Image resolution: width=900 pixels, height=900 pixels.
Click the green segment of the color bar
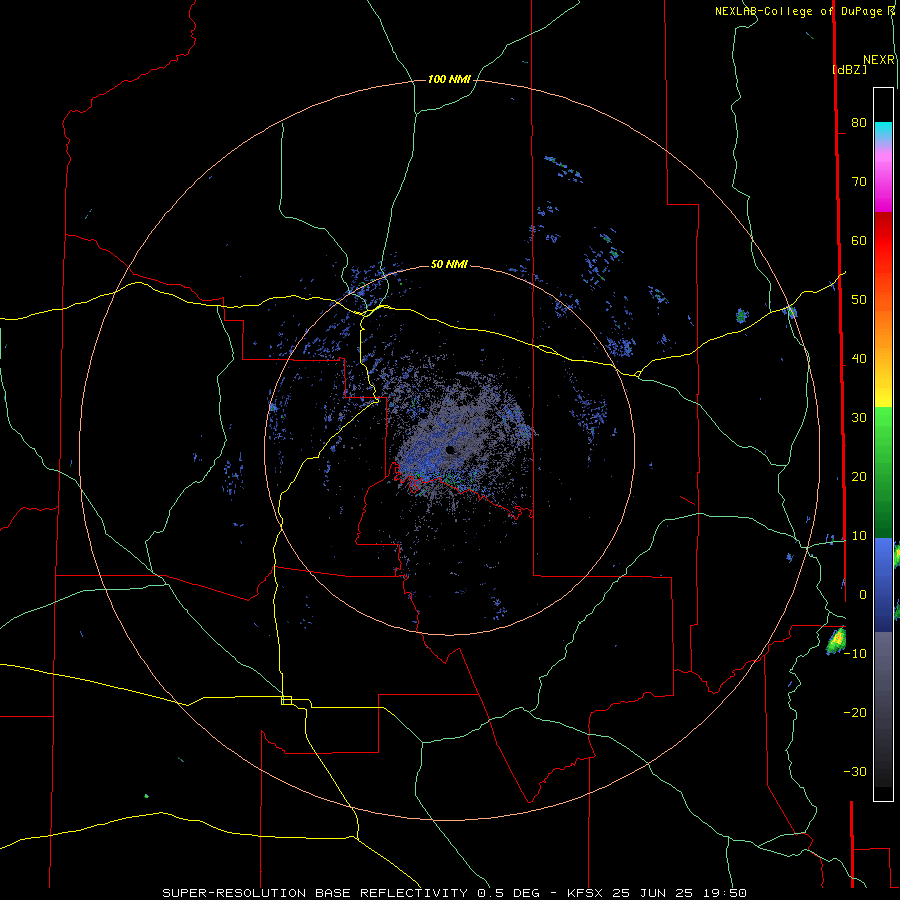coord(883,471)
